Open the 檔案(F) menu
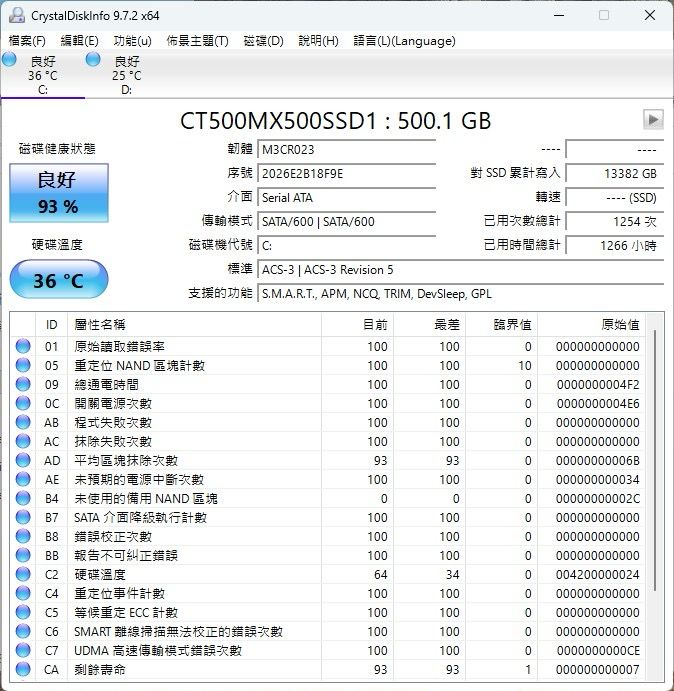674x691 pixels. pos(27,41)
